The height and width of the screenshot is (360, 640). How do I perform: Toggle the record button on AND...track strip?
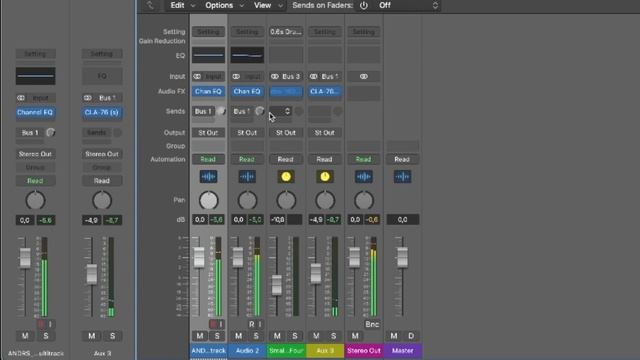coord(213,324)
